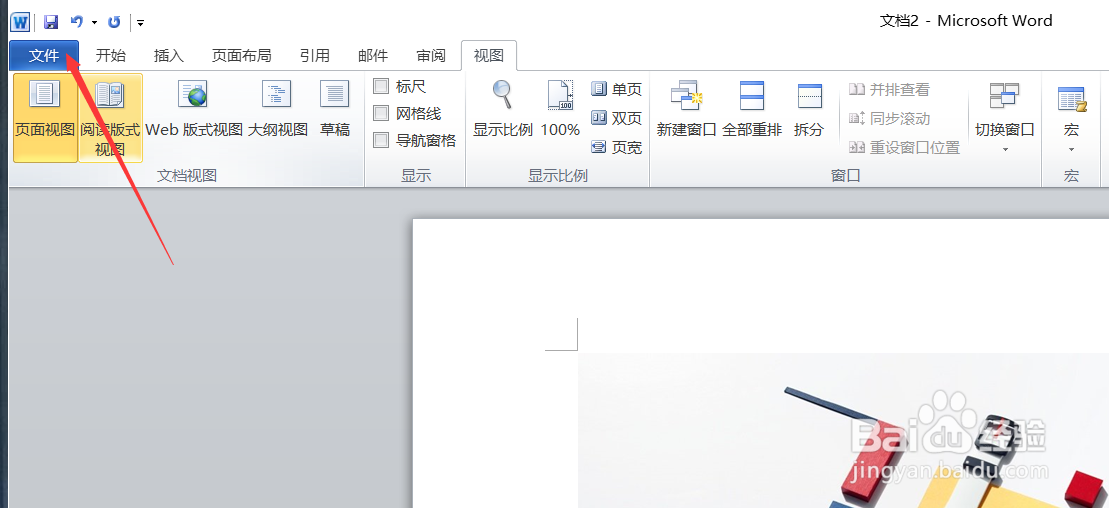Set zoom to 100%
Screen dimensions: 1109x508
560,110
